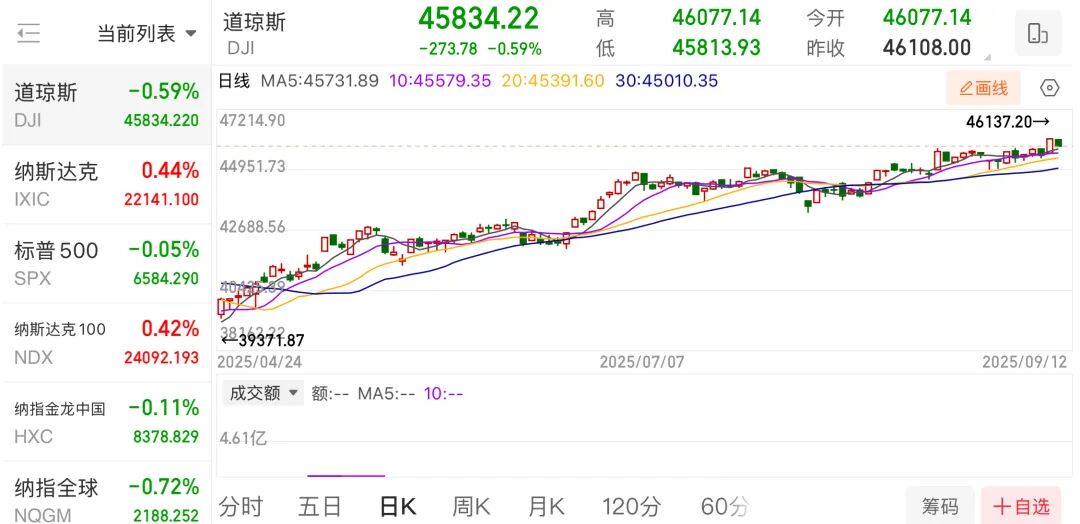
Task: Click the blue 30:45010.35 MA value
Action: click(666, 81)
